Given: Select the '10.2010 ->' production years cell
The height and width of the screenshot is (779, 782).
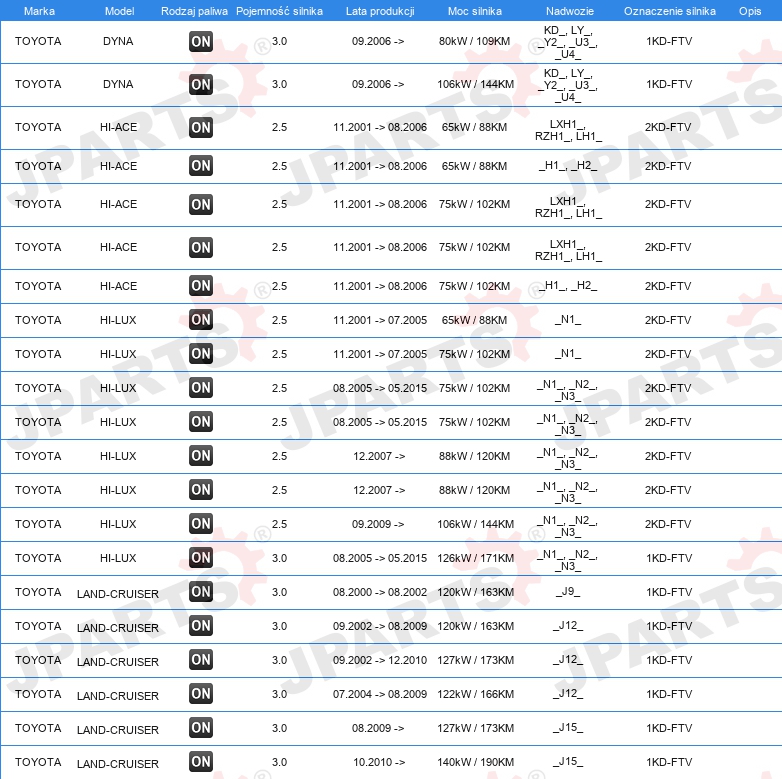Looking at the screenshot, I should coord(379,762).
